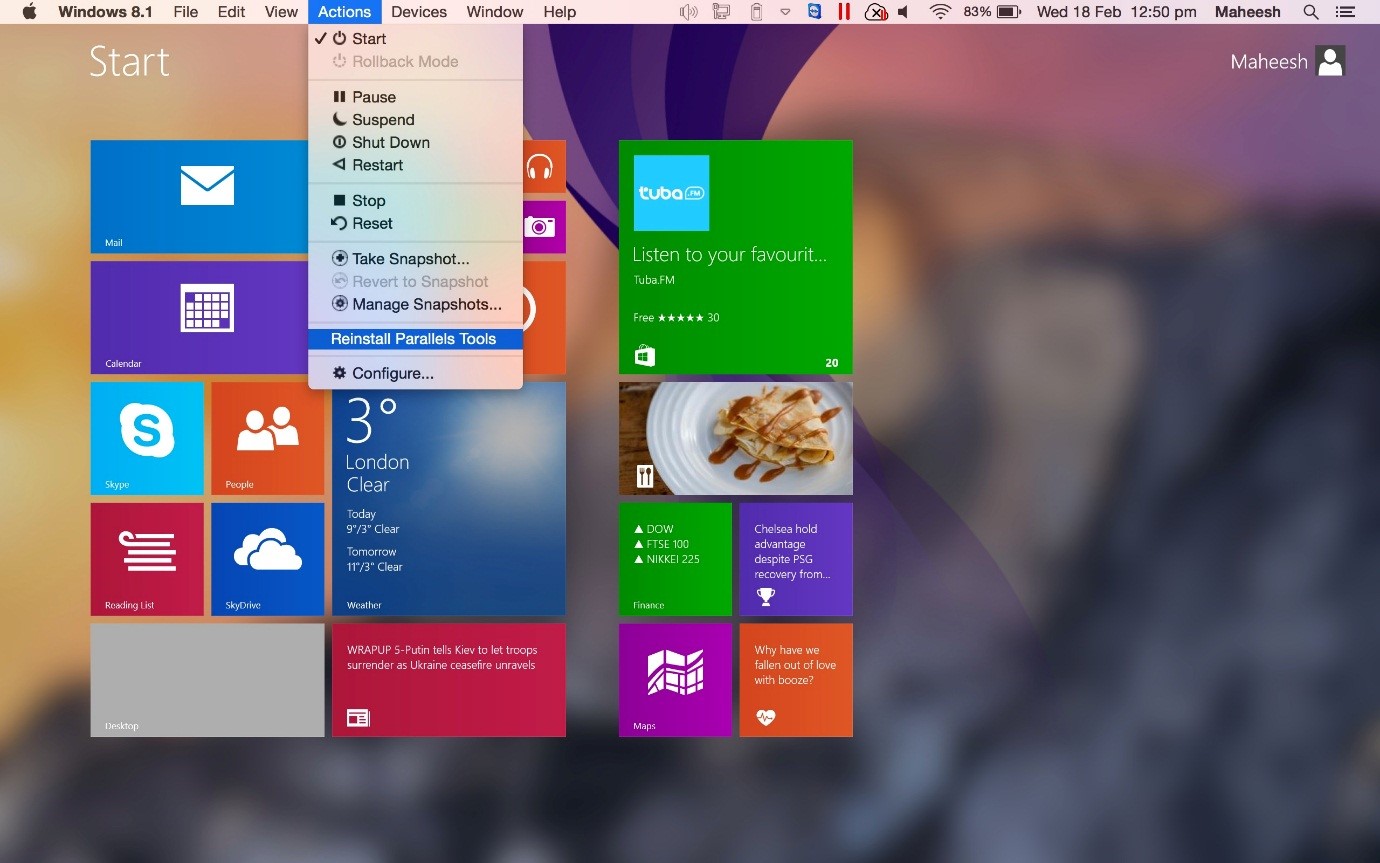Open the Food & Drink crepe tile

coord(736,438)
